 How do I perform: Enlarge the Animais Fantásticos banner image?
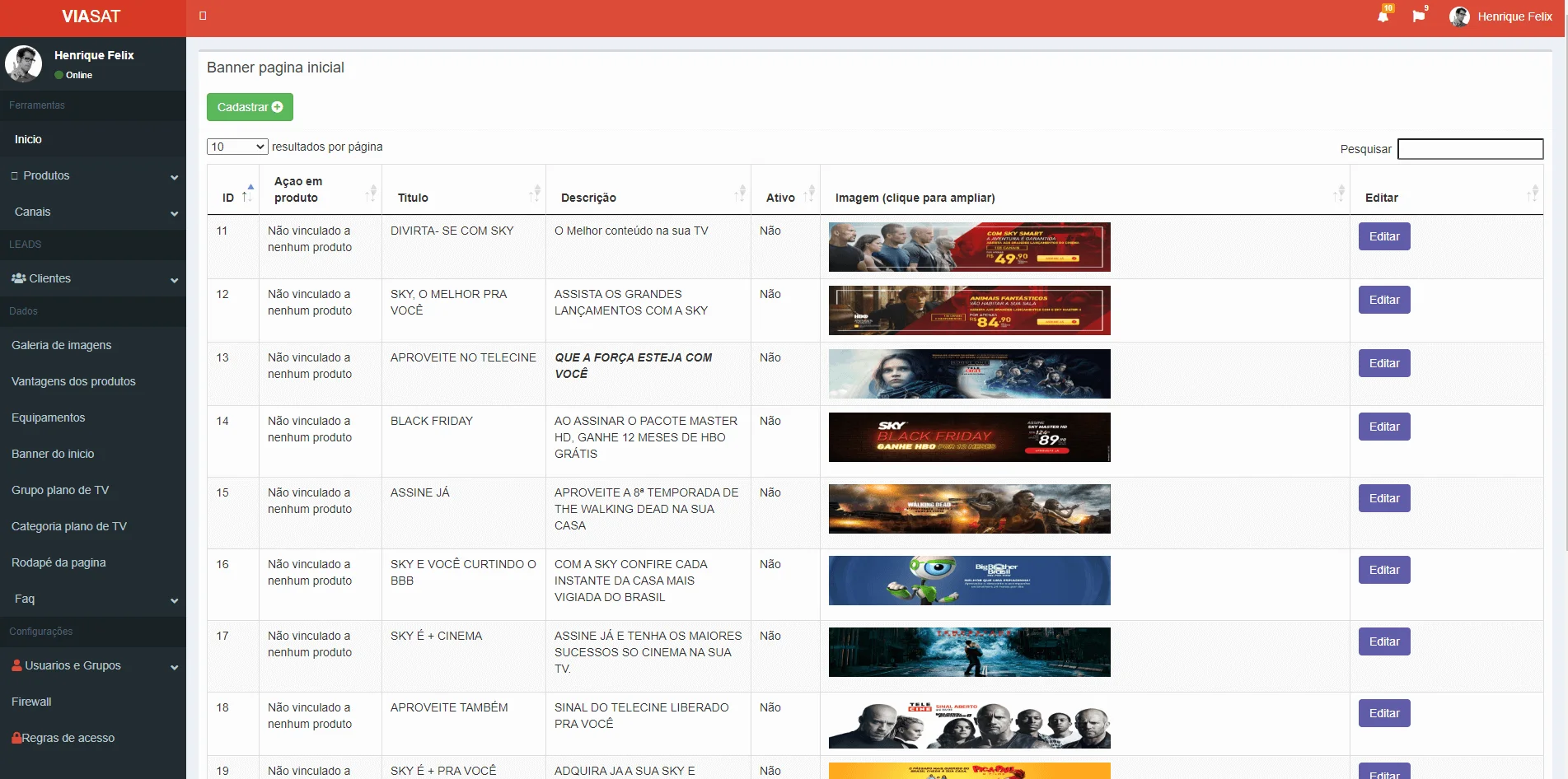coord(970,310)
